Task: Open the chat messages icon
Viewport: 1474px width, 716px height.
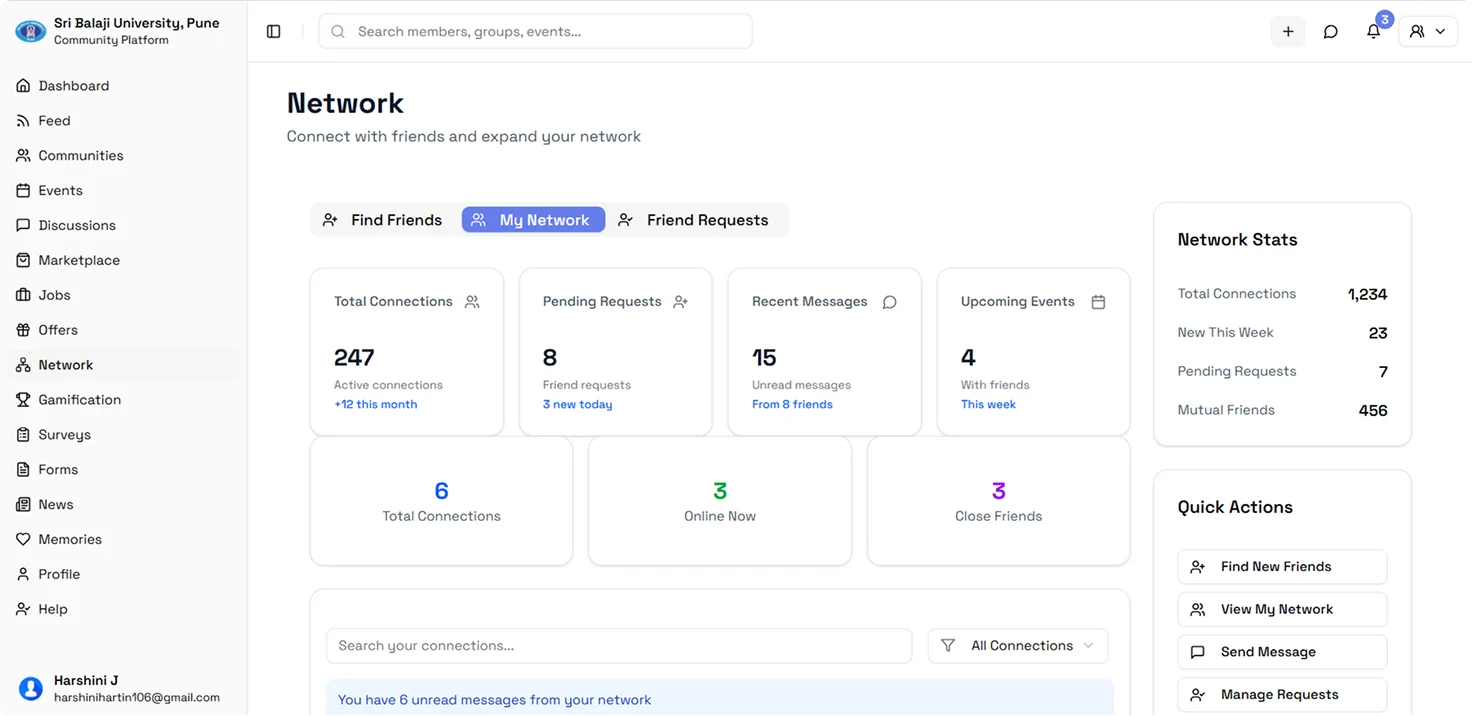Action: click(1330, 32)
